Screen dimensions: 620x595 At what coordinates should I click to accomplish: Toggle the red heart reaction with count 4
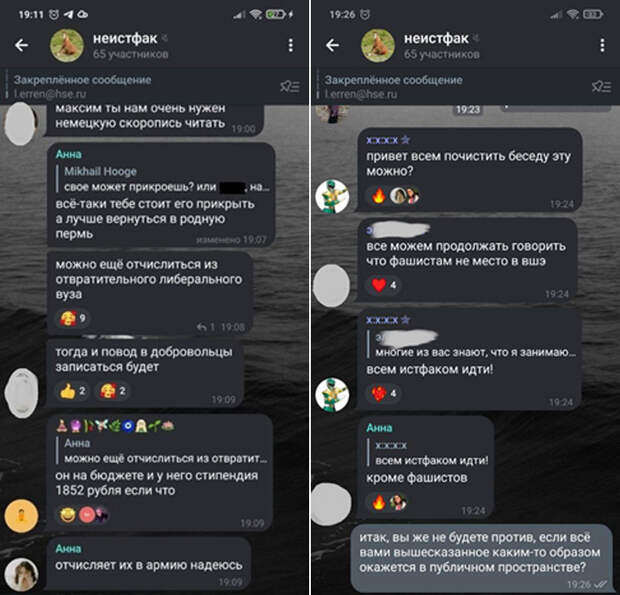pos(384,285)
